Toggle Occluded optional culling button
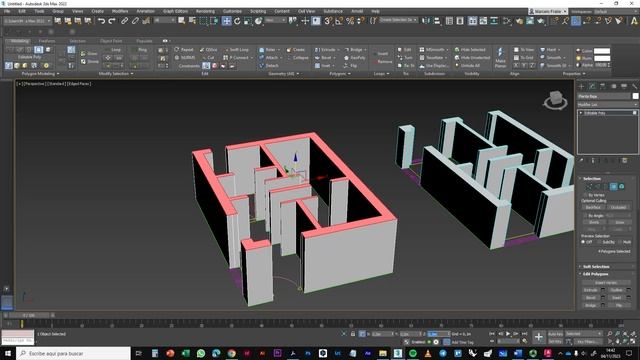 tap(618, 207)
